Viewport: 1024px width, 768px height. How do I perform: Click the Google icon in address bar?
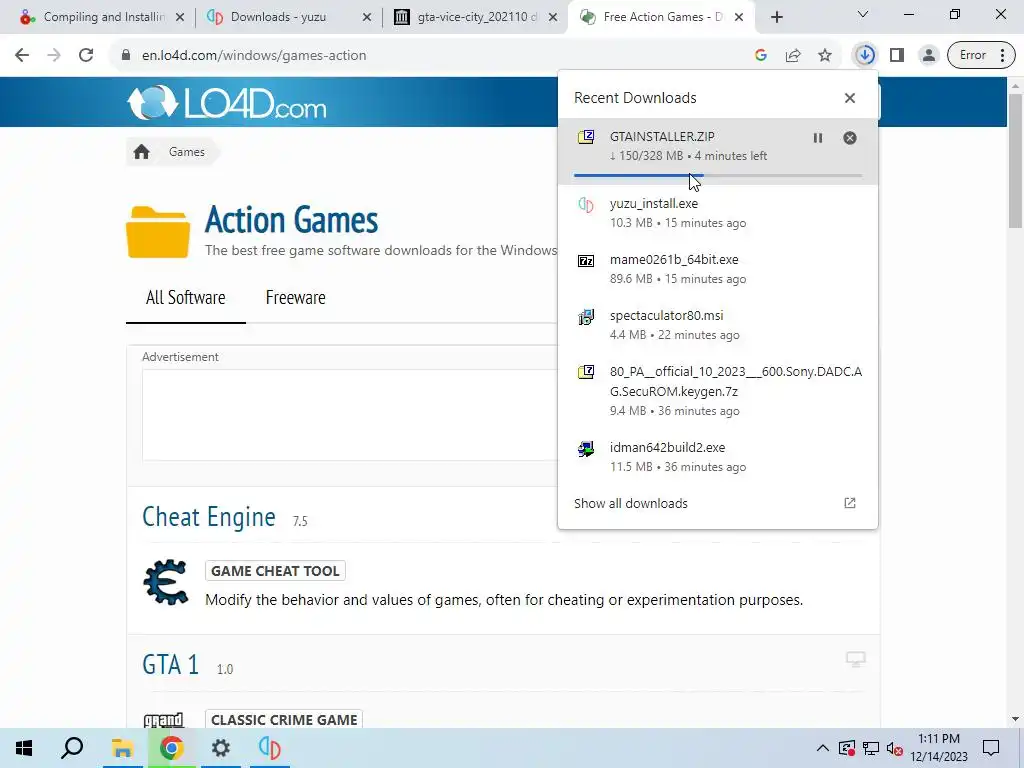point(761,56)
